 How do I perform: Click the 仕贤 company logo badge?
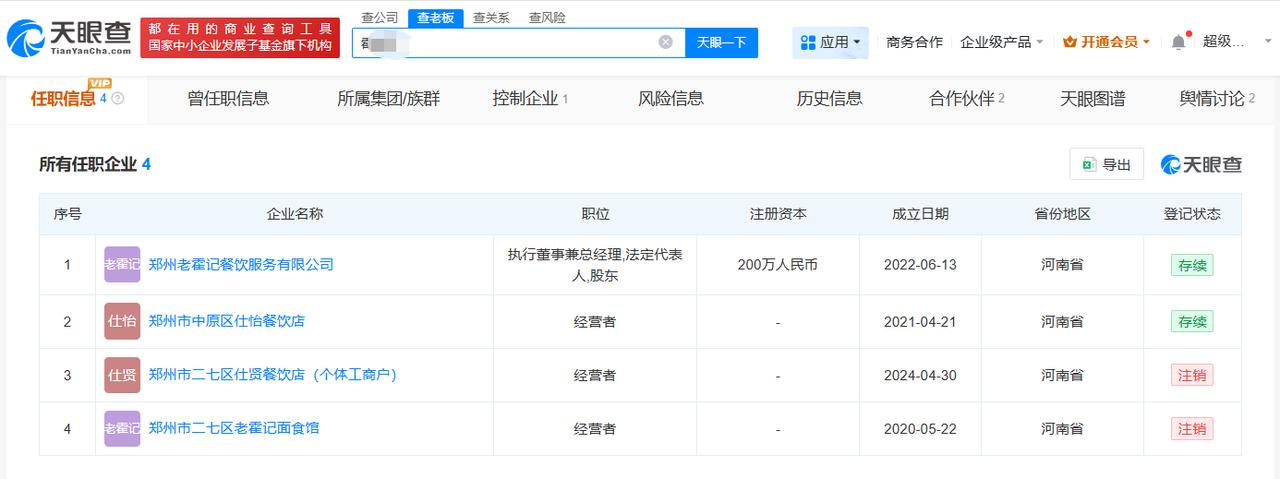(x=122, y=375)
